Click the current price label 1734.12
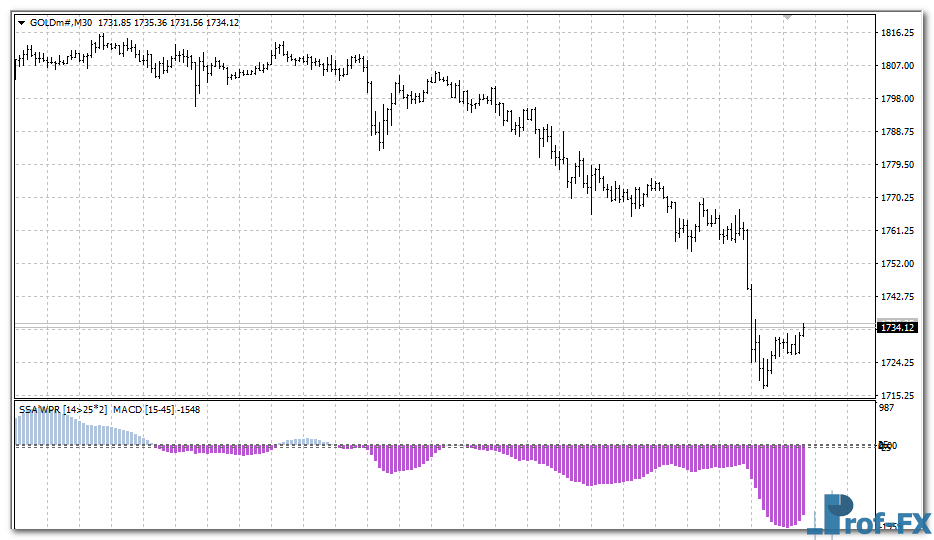934x540 pixels. 897,327
